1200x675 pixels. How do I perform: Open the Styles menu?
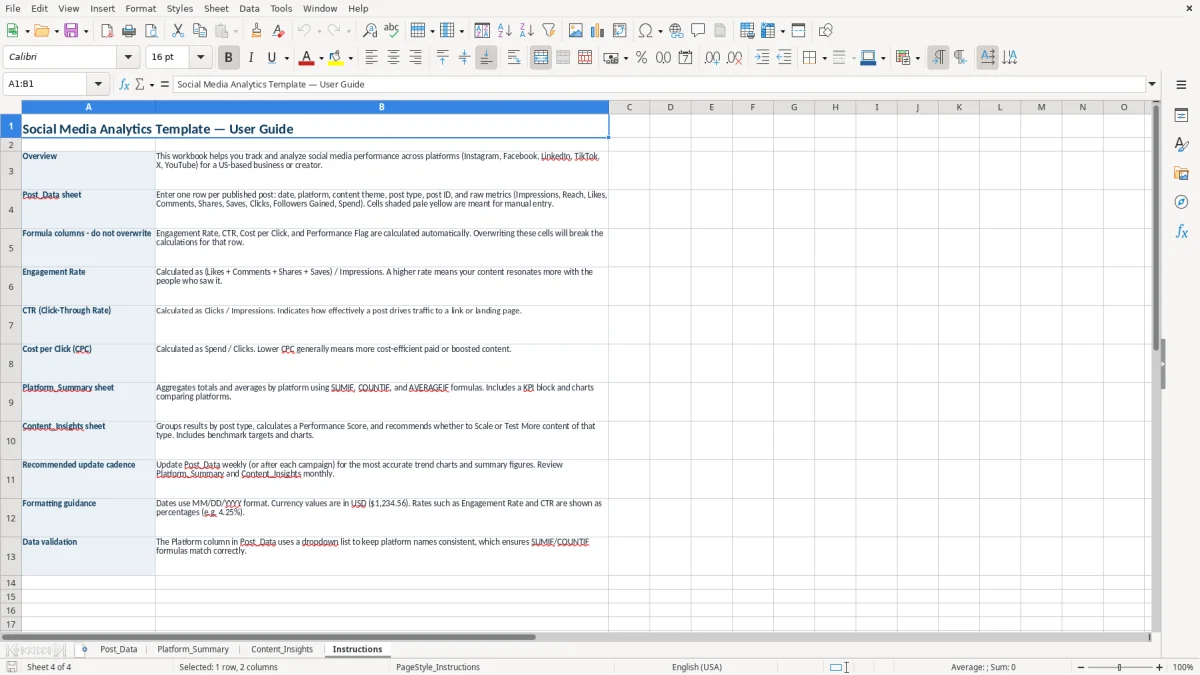point(180,8)
